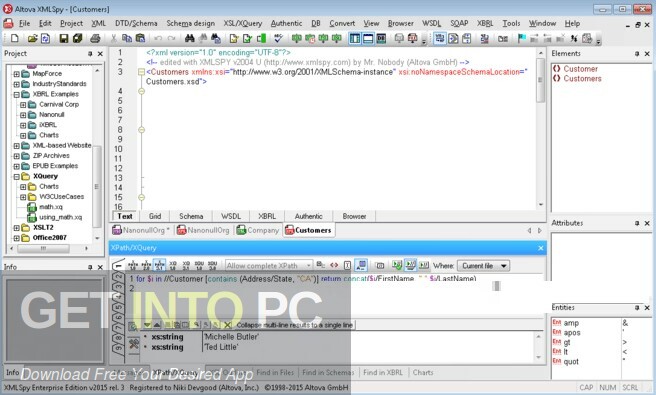This screenshot has width=656, height=395.
Task: Check well-formedness with the yellow checkmark icon
Action: tap(234, 38)
